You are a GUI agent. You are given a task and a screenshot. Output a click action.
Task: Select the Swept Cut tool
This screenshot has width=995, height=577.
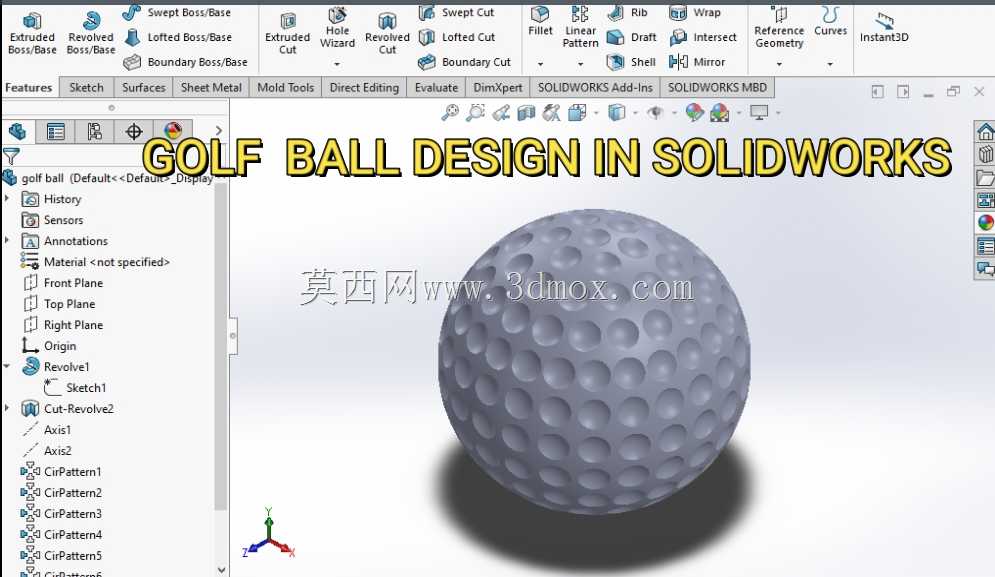[x=456, y=12]
